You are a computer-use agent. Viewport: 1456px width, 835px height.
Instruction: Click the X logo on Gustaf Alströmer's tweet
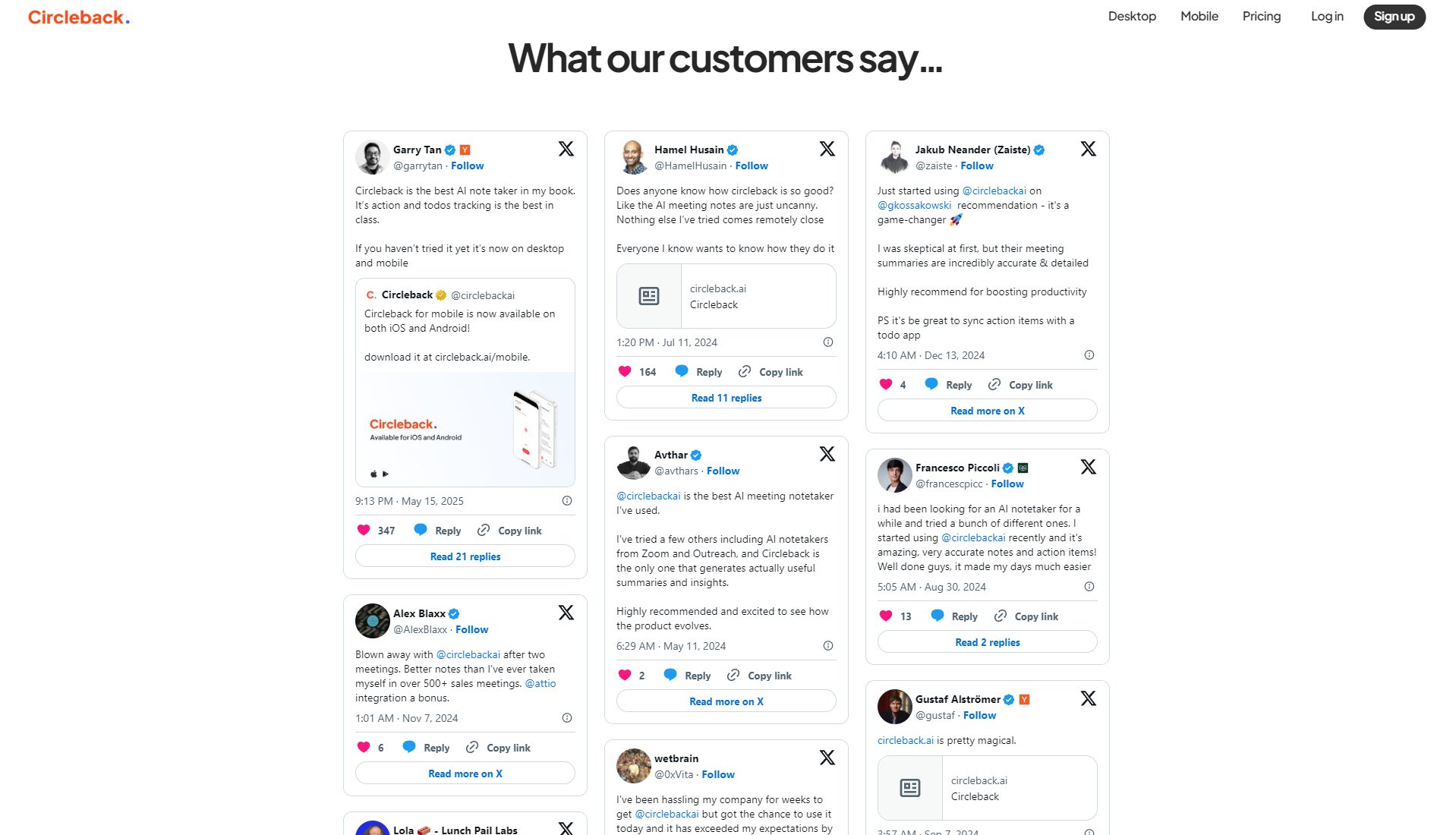(x=1088, y=698)
